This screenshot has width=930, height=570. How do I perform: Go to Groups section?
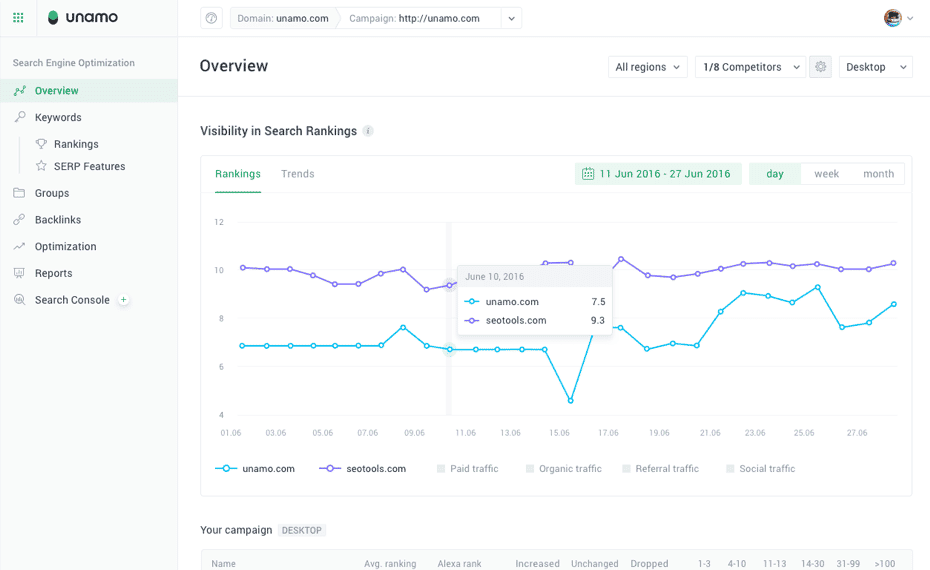click(x=52, y=193)
